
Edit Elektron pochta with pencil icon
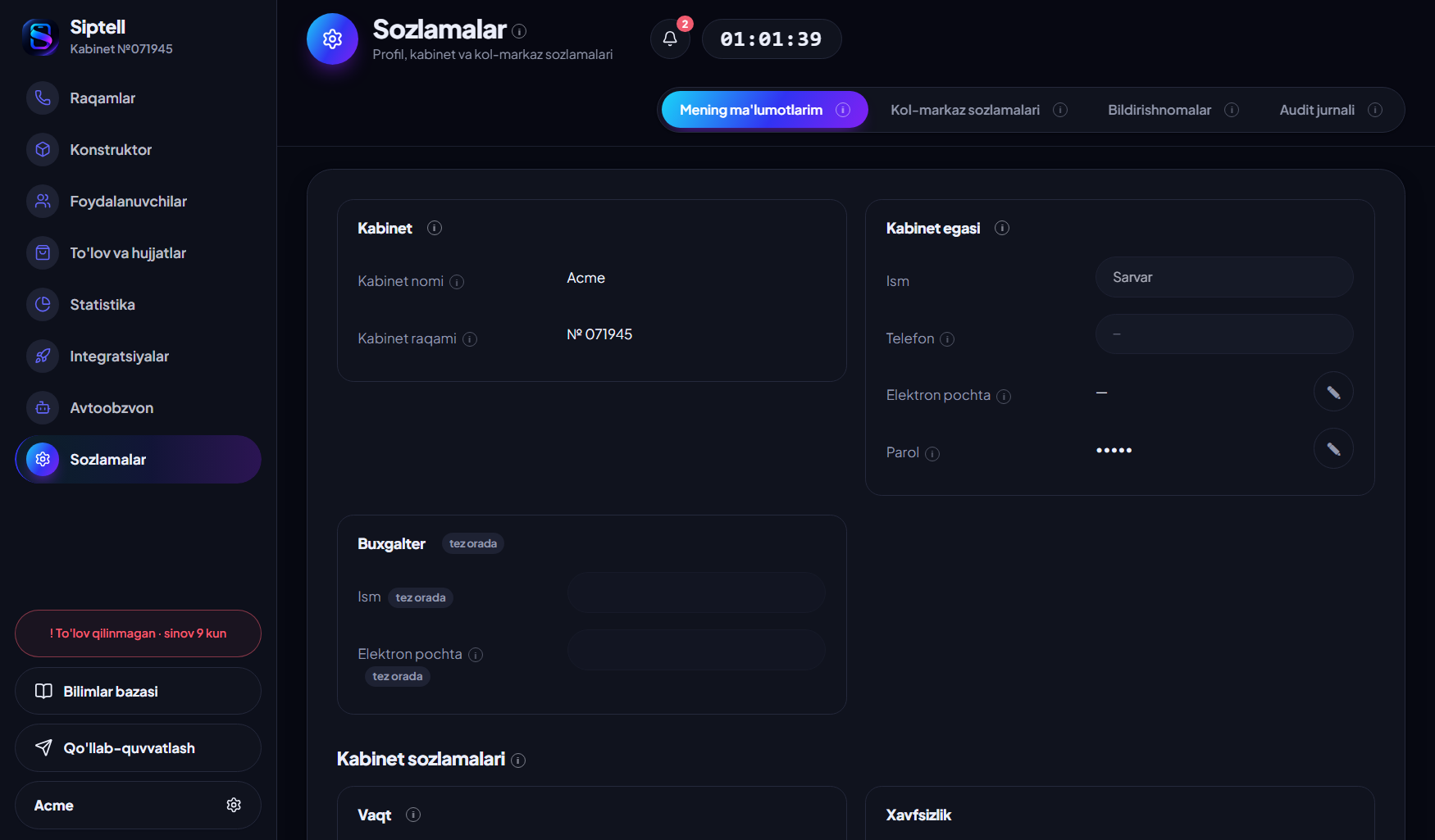point(1333,392)
